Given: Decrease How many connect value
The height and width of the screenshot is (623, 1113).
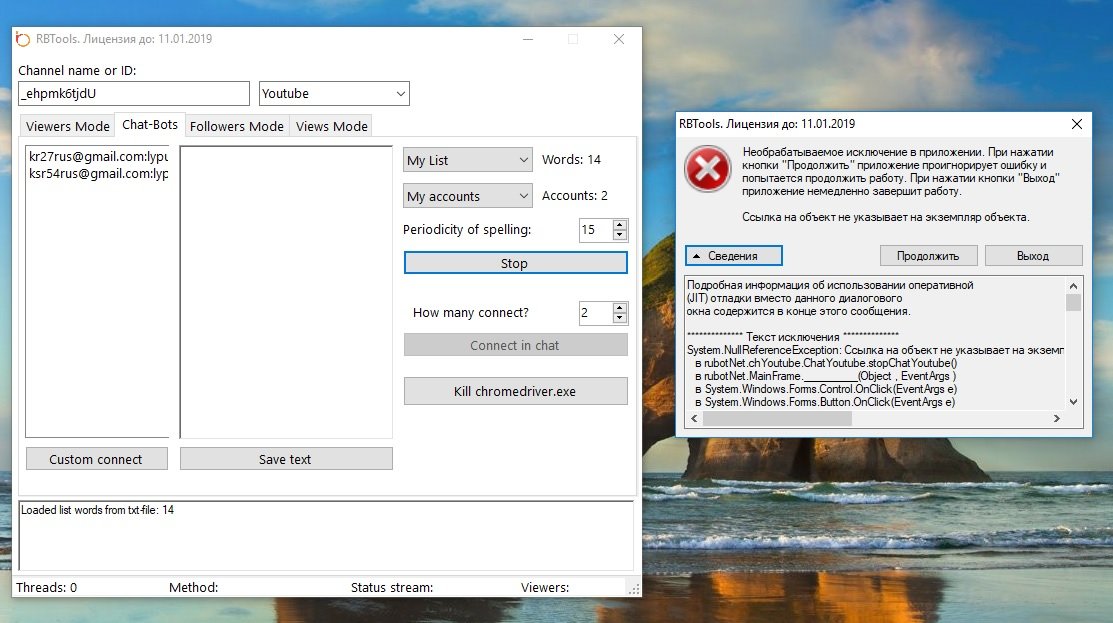Looking at the screenshot, I should pyautogui.click(x=620, y=318).
